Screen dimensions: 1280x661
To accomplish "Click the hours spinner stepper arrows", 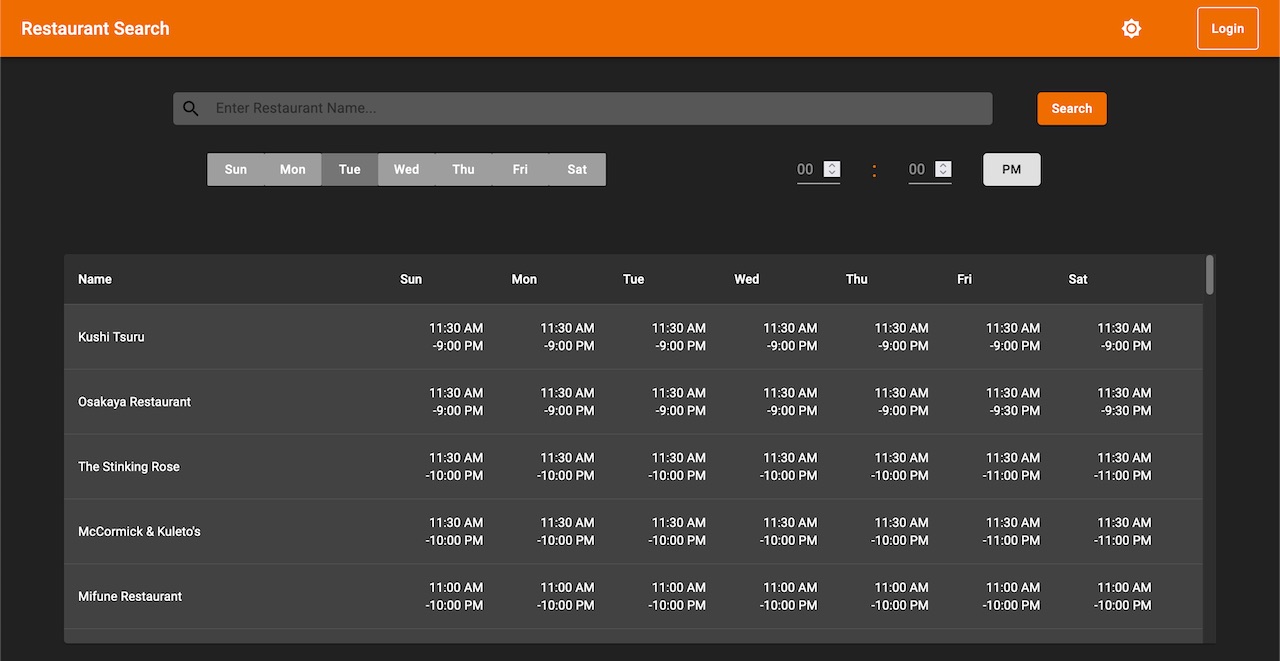I will point(831,169).
